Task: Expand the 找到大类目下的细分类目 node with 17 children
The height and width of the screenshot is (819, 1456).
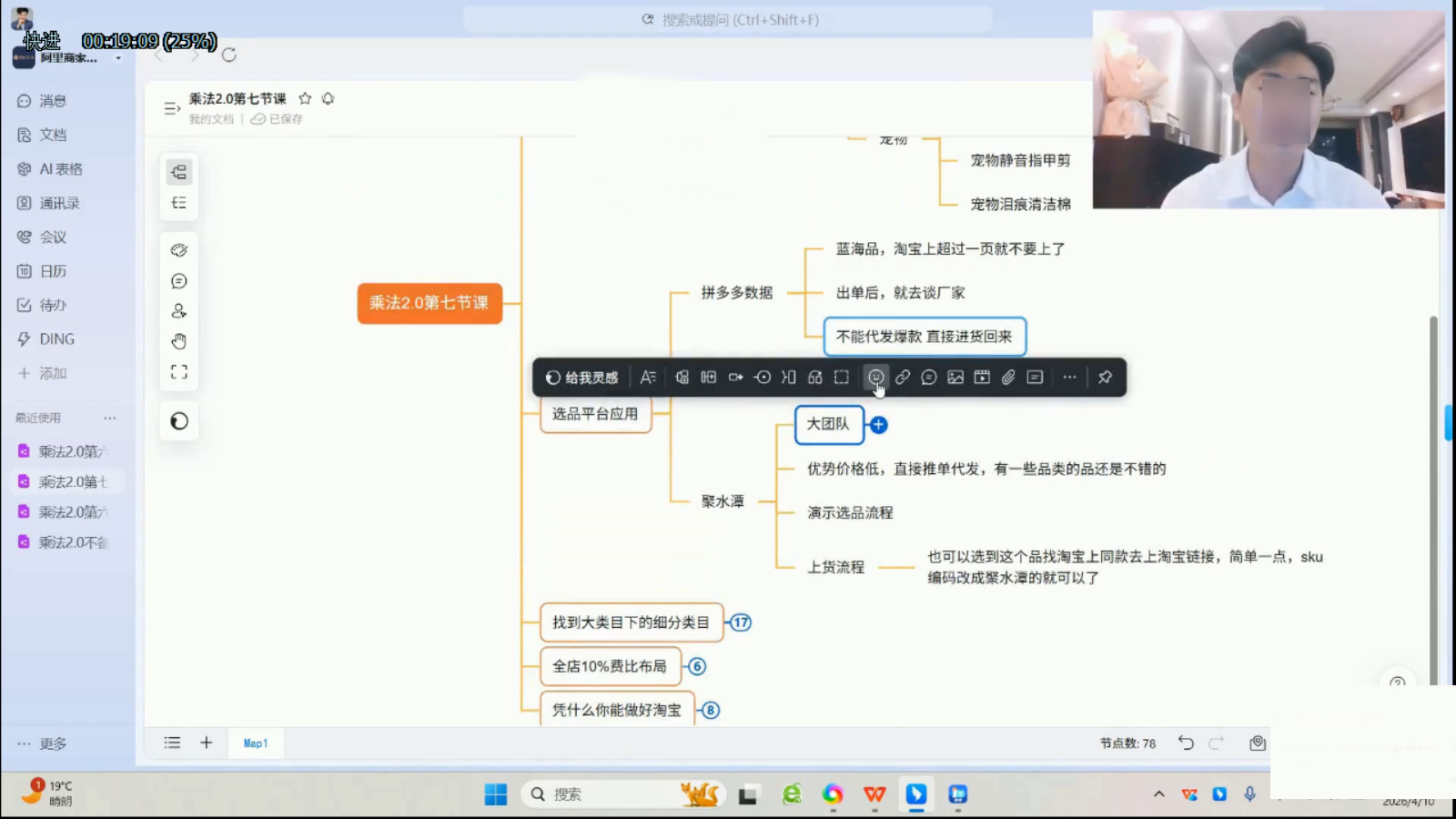Action: coord(741,622)
